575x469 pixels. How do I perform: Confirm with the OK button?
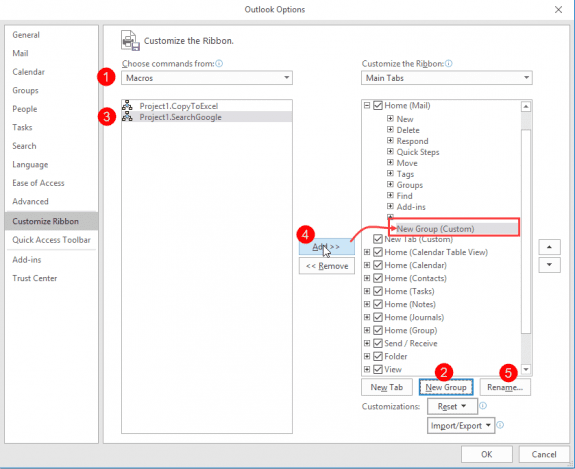pos(487,454)
